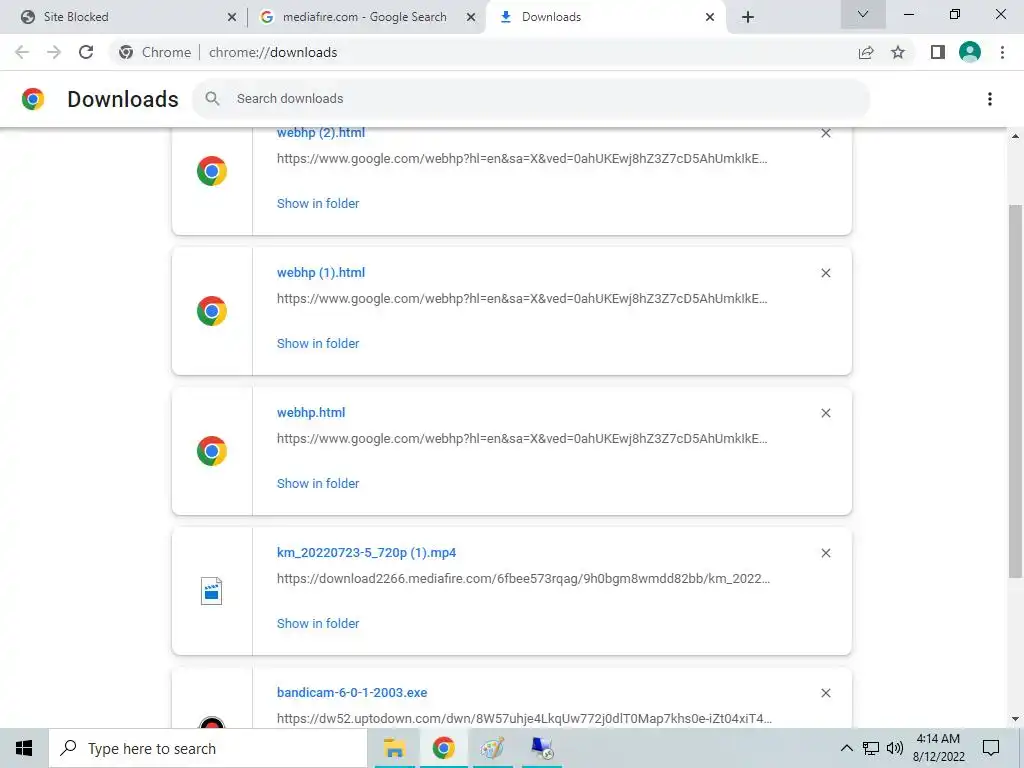
Task: Open the side panel icon
Action: 938,52
